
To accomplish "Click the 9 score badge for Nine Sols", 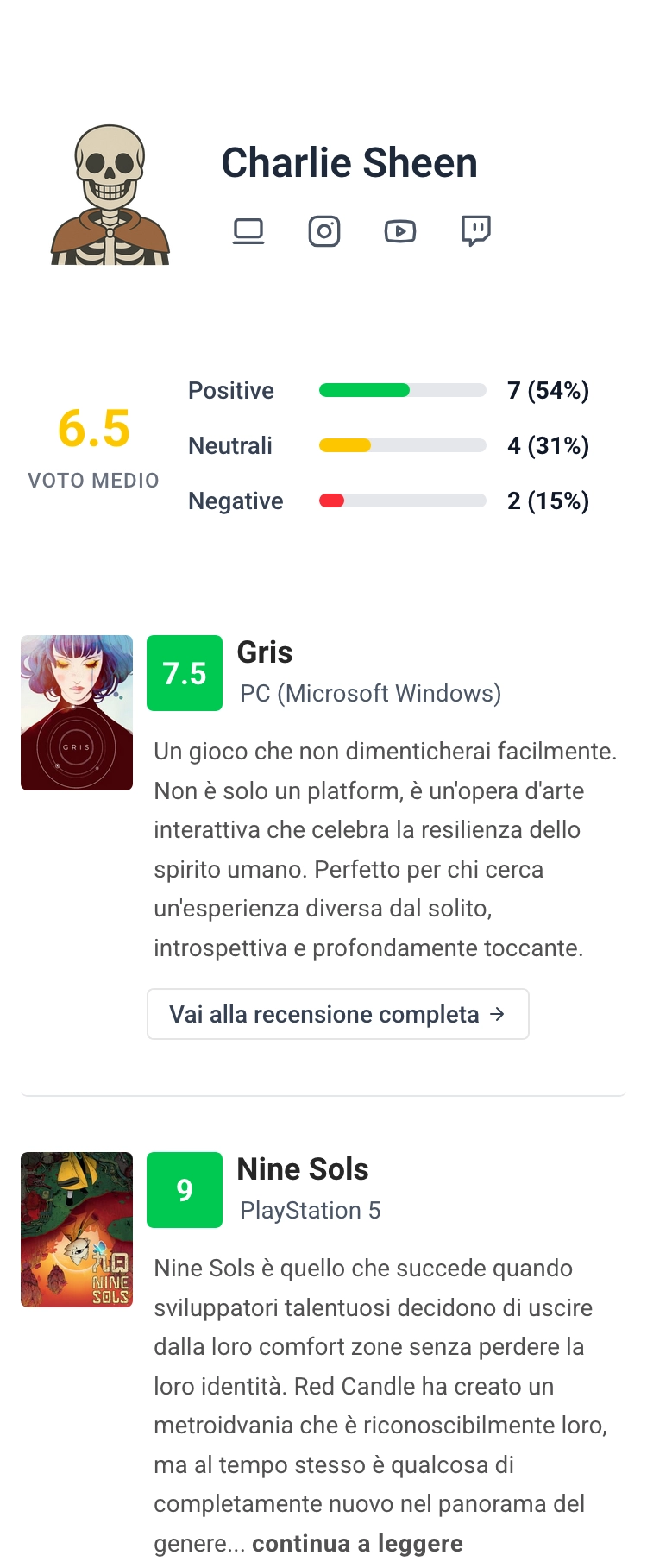I will coord(185,1190).
